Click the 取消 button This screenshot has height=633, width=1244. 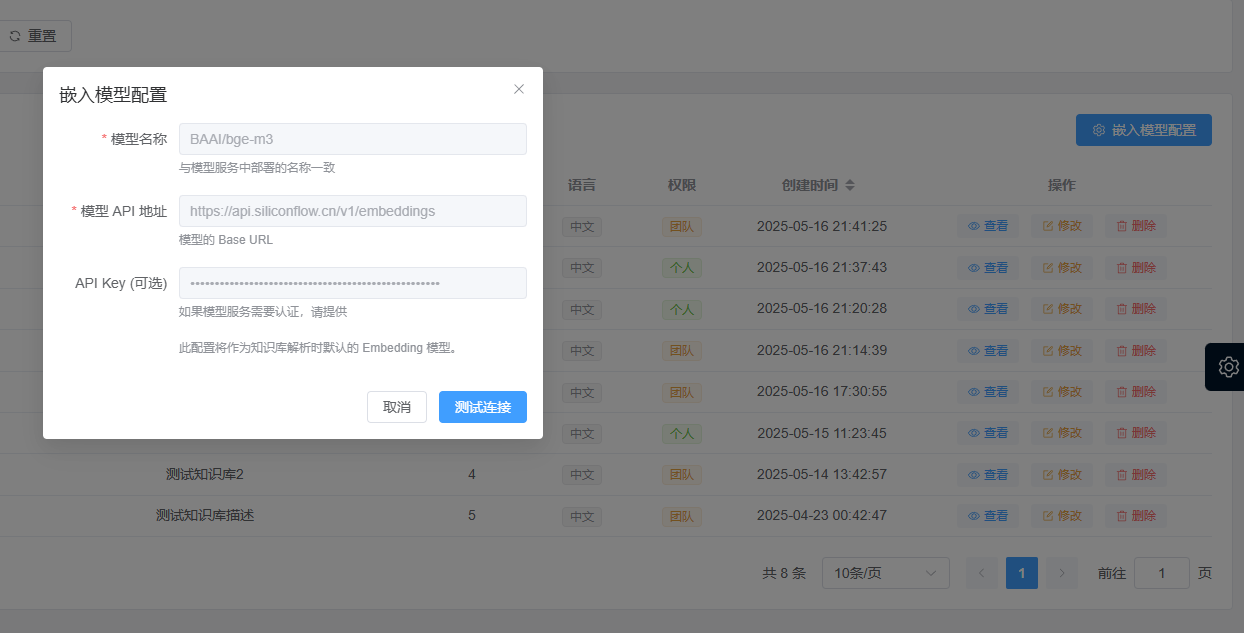point(397,407)
